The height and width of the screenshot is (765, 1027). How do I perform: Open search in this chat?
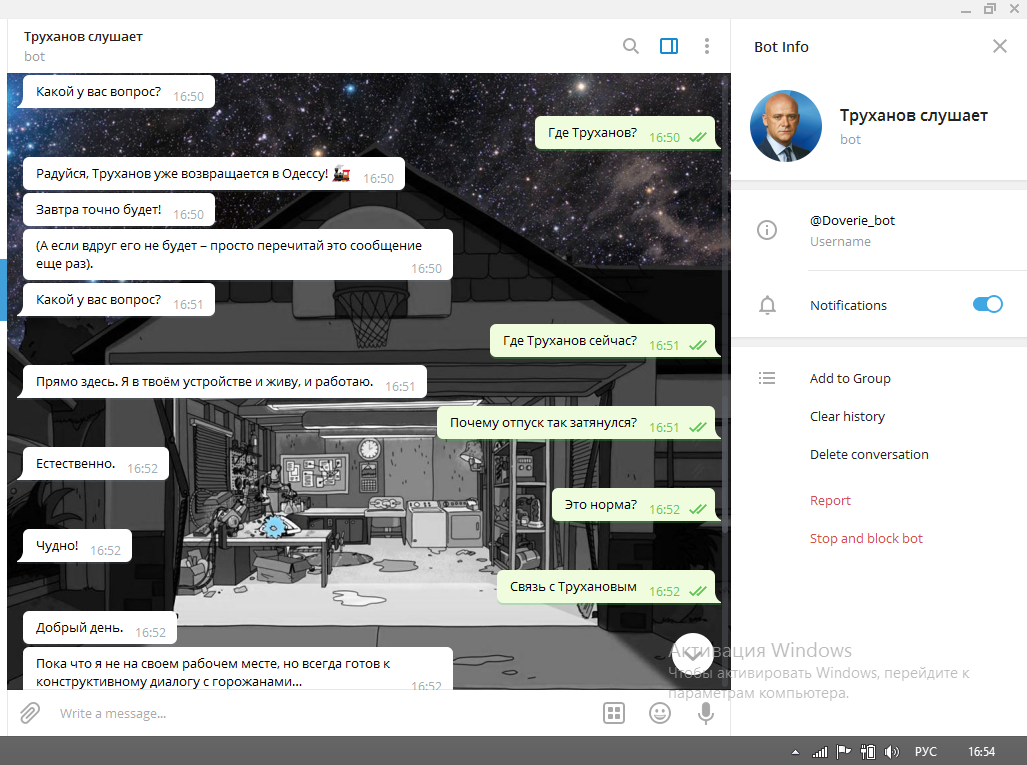[631, 46]
